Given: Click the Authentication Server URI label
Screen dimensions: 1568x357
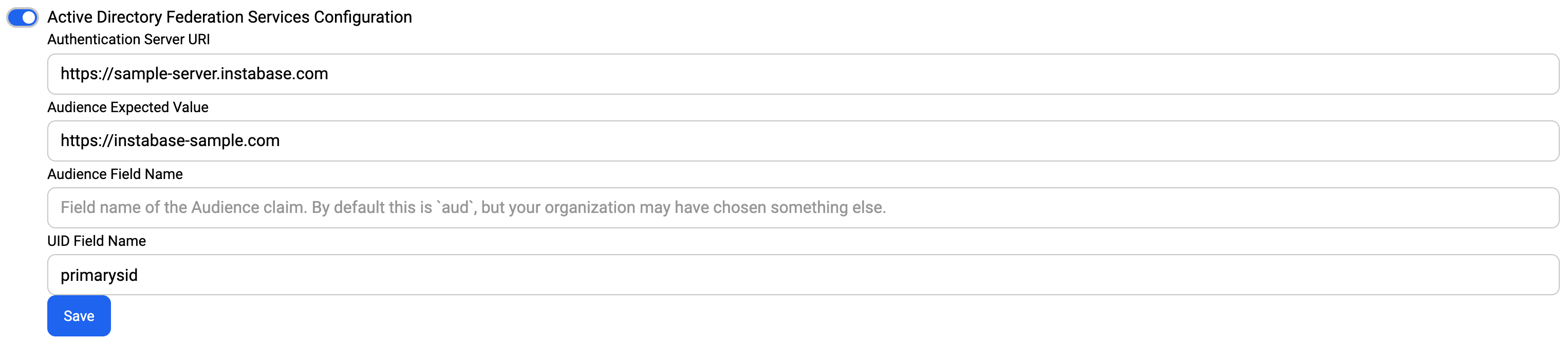Looking at the screenshot, I should (128, 40).
